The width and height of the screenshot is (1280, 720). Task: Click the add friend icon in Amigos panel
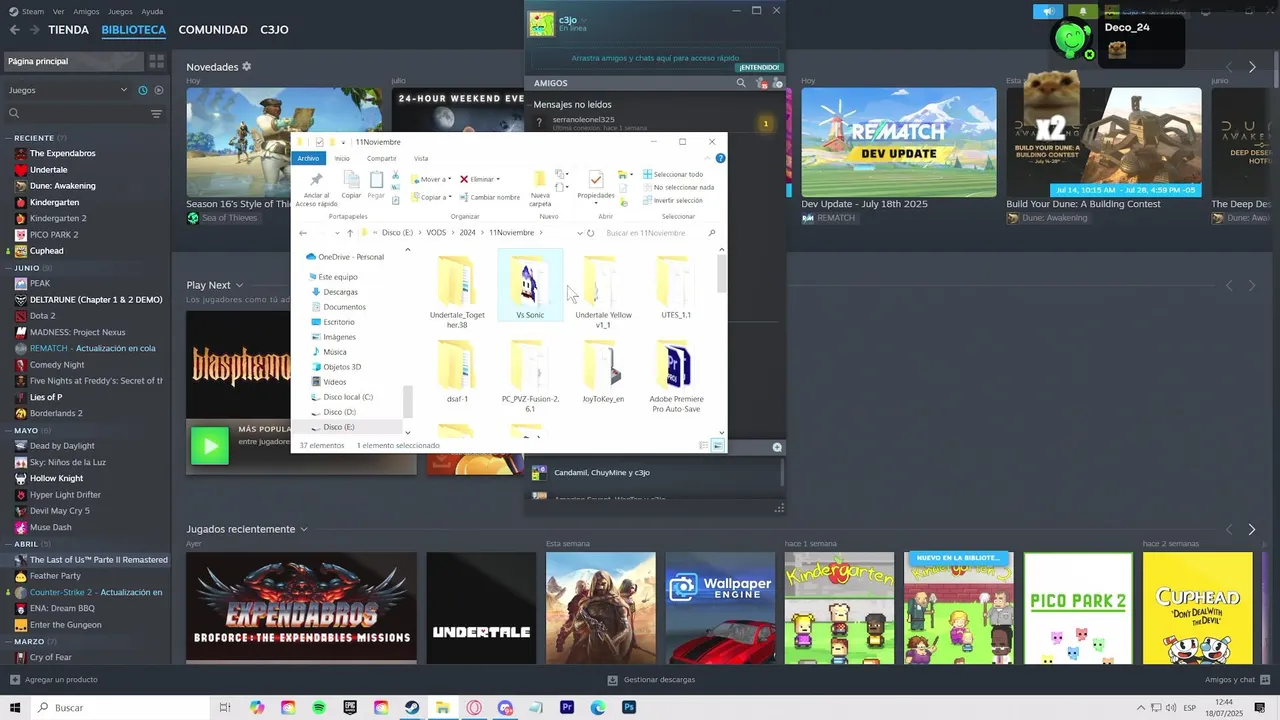(778, 83)
